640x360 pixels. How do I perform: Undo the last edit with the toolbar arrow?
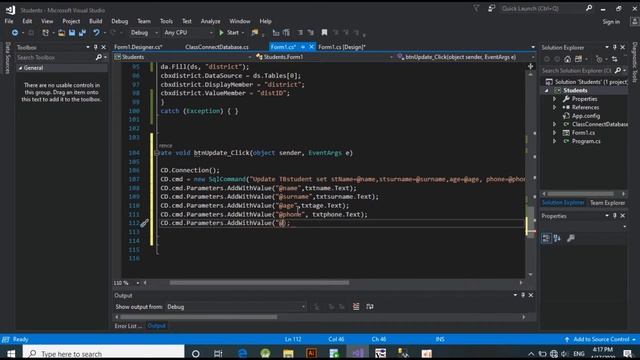(96, 33)
